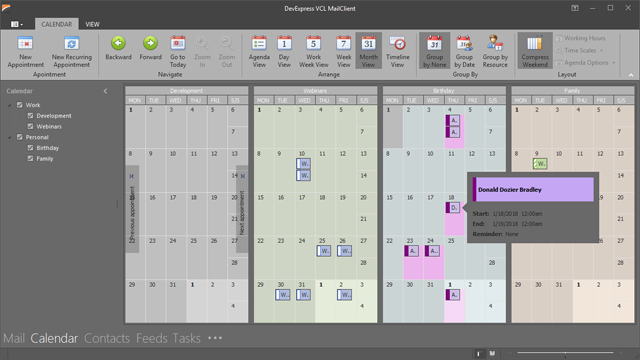Open the Contacts navigation section
This screenshot has height=360, width=640.
pos(107,338)
